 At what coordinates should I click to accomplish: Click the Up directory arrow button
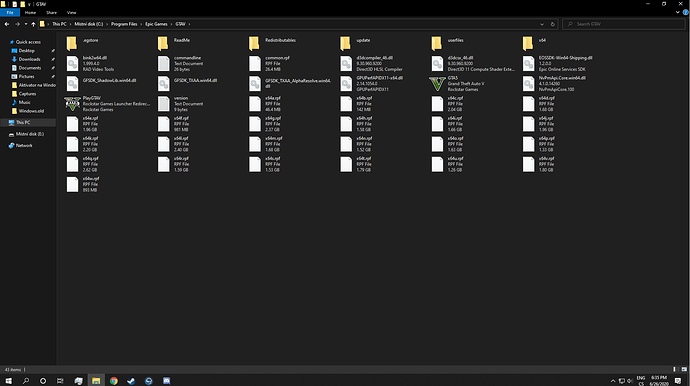pyautogui.click(x=33, y=24)
